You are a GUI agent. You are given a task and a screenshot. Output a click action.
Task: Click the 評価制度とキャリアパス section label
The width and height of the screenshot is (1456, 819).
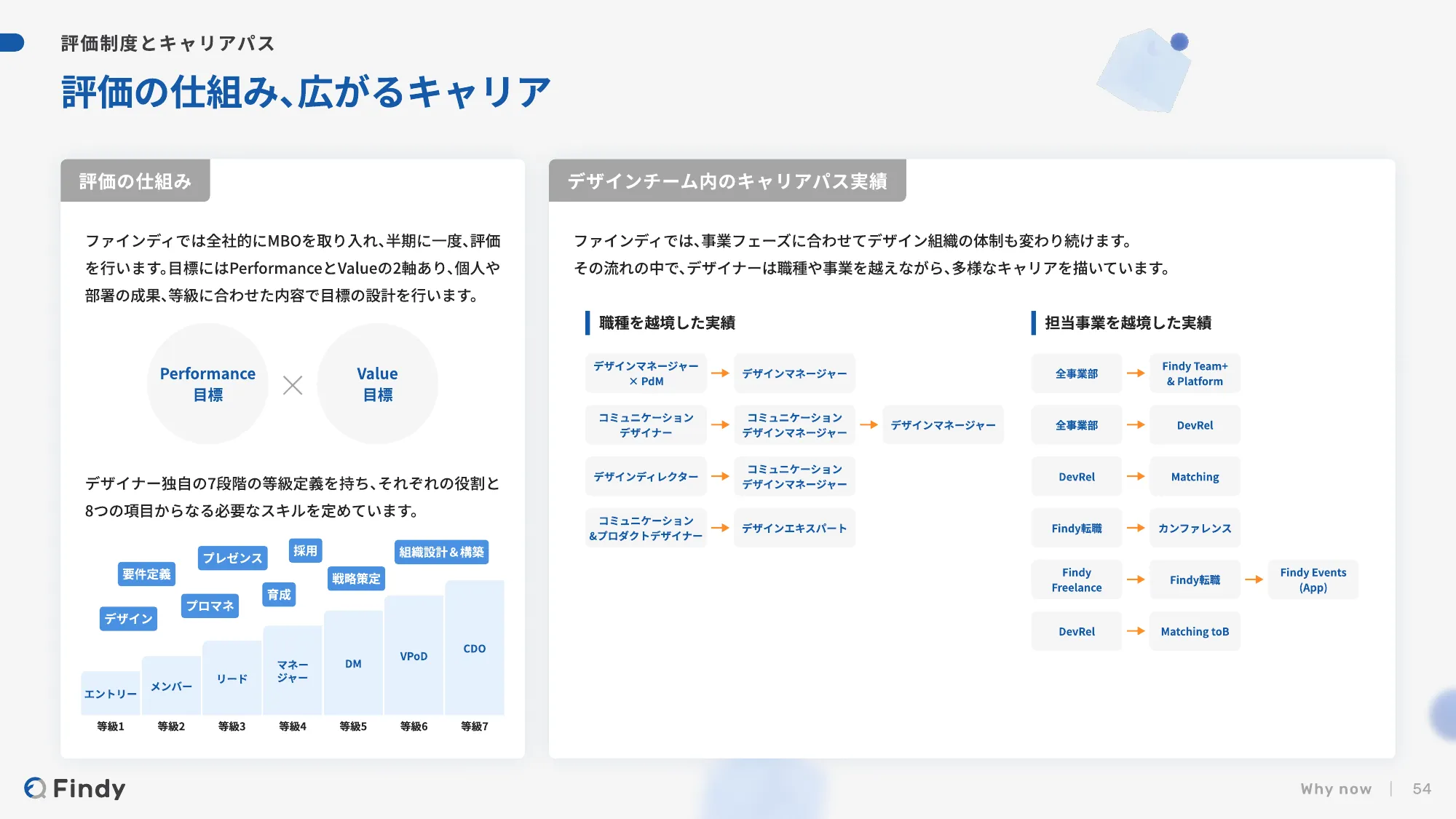(x=167, y=44)
